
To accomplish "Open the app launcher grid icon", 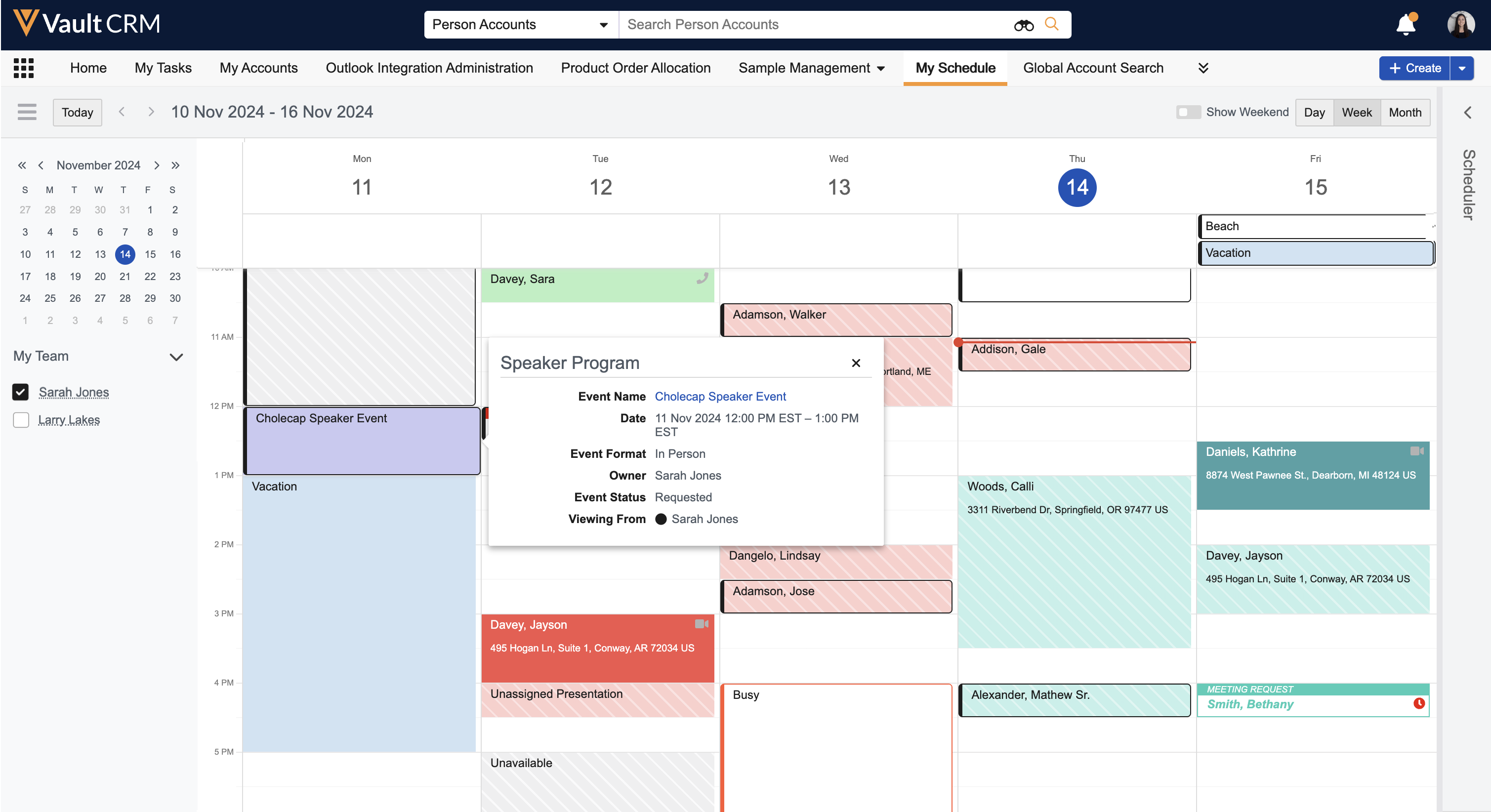I will pos(24,68).
